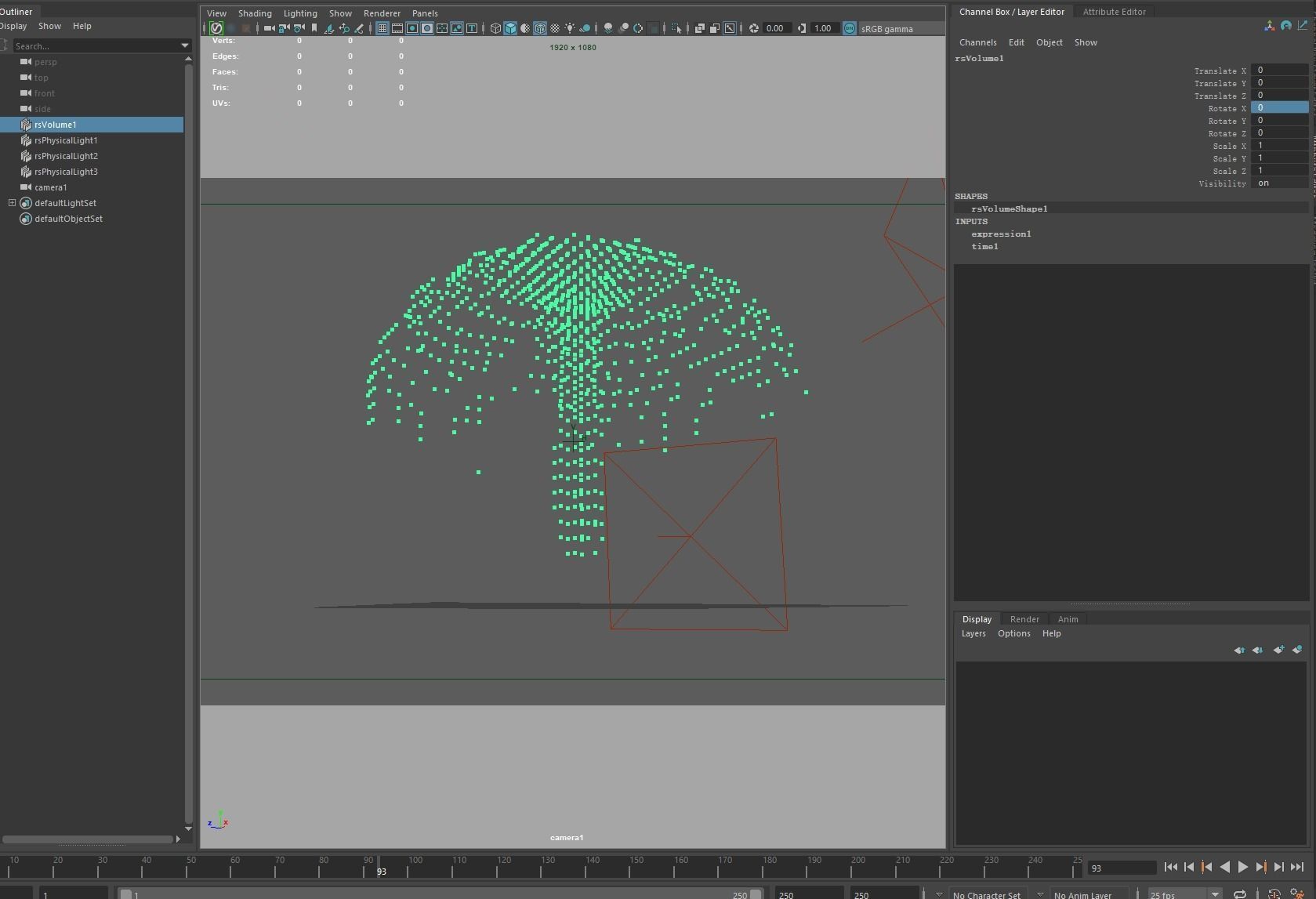Click the select camera icon
The image size is (1316, 899).
(x=269, y=28)
